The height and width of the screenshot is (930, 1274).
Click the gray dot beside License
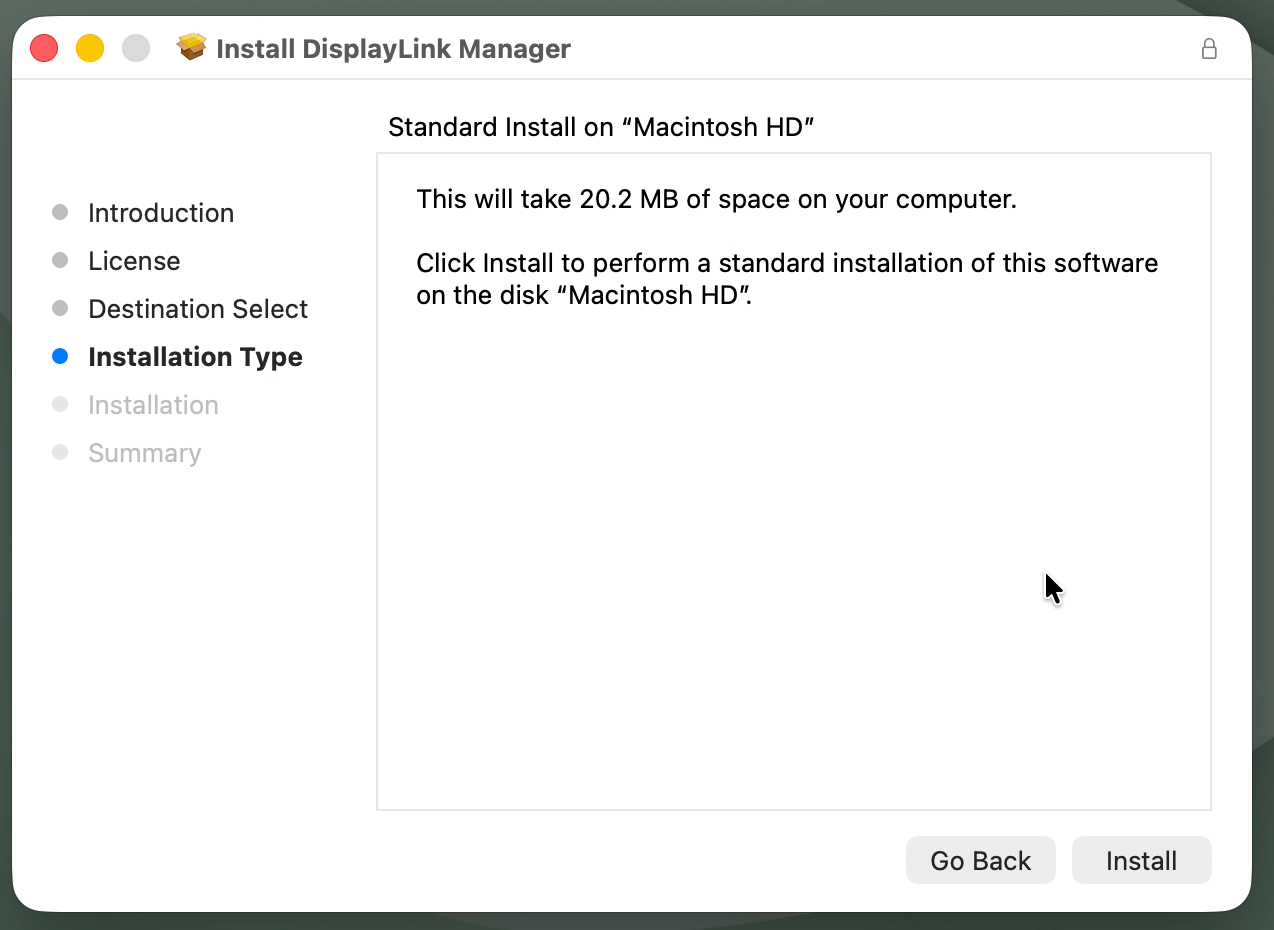click(x=60, y=260)
